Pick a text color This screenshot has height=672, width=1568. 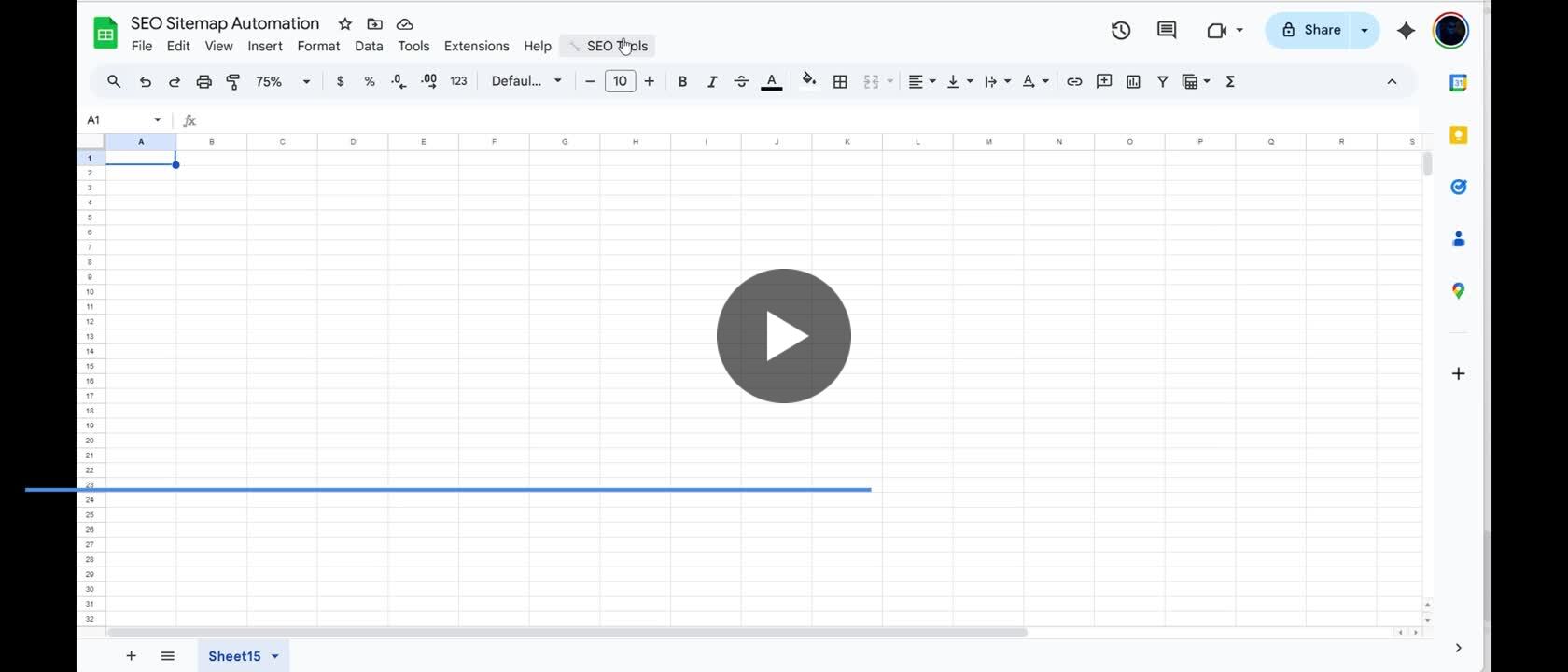click(x=772, y=81)
